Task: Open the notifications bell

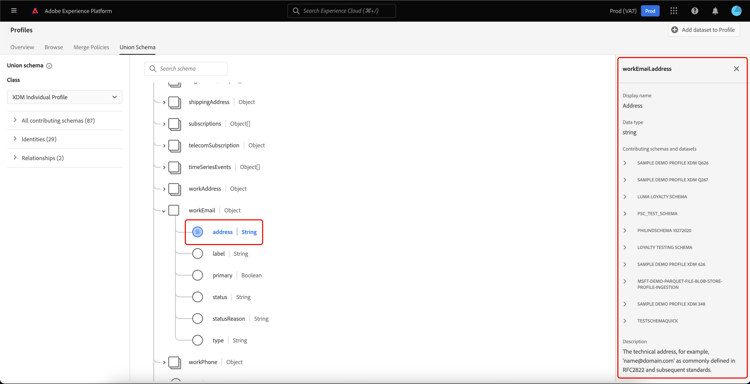Action: pyautogui.click(x=715, y=11)
